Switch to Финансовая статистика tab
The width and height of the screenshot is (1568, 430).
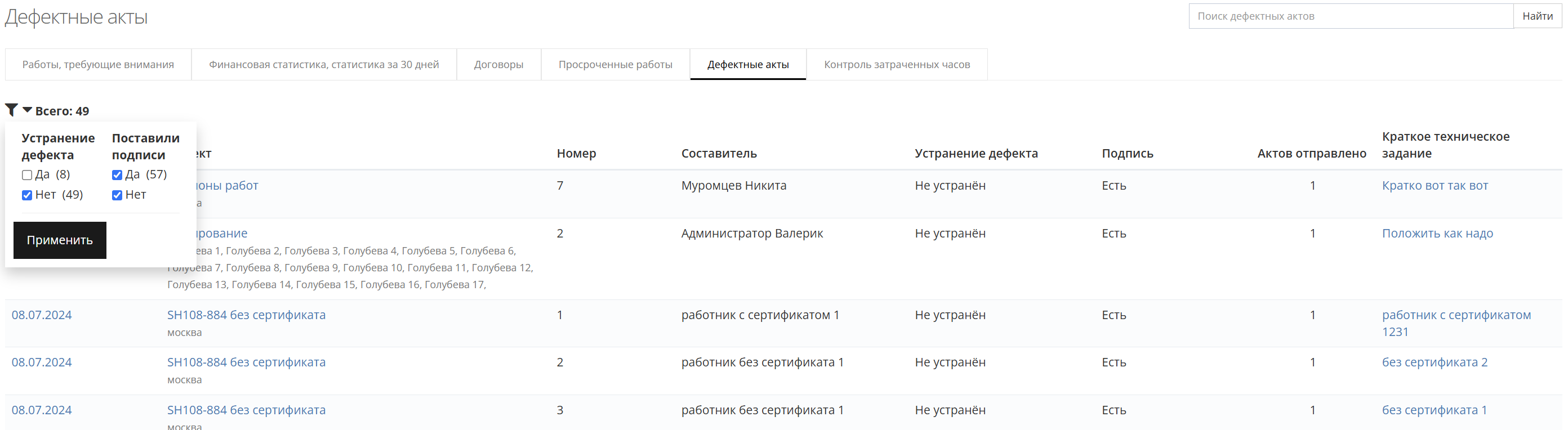point(324,65)
